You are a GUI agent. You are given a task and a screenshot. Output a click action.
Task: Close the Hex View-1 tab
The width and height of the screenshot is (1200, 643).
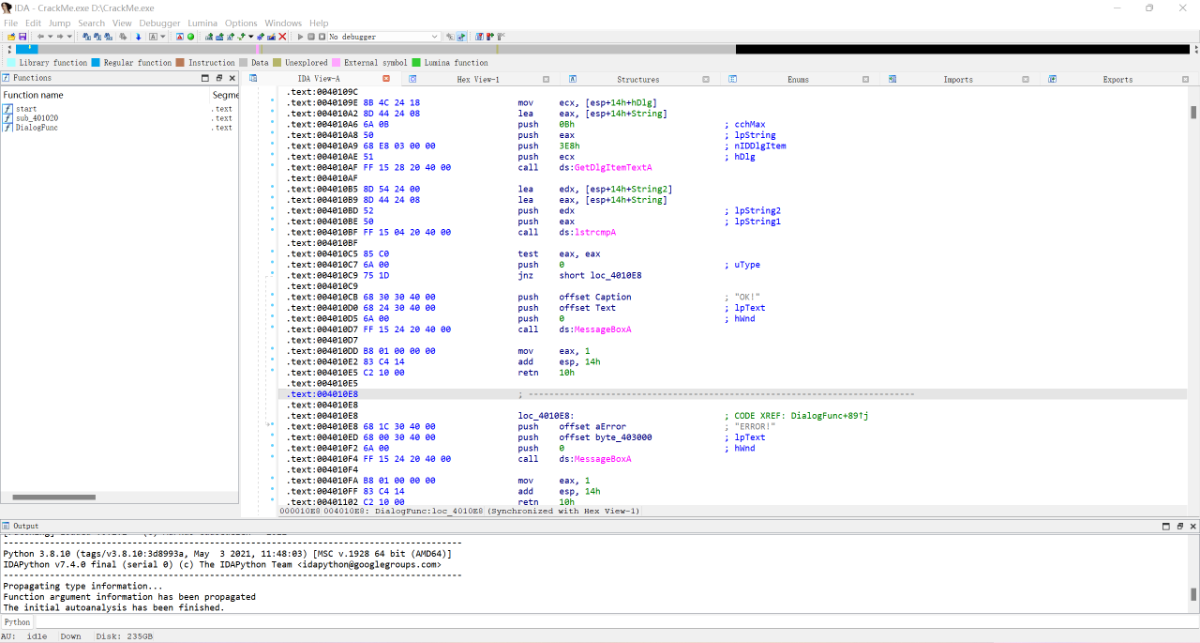point(544,79)
